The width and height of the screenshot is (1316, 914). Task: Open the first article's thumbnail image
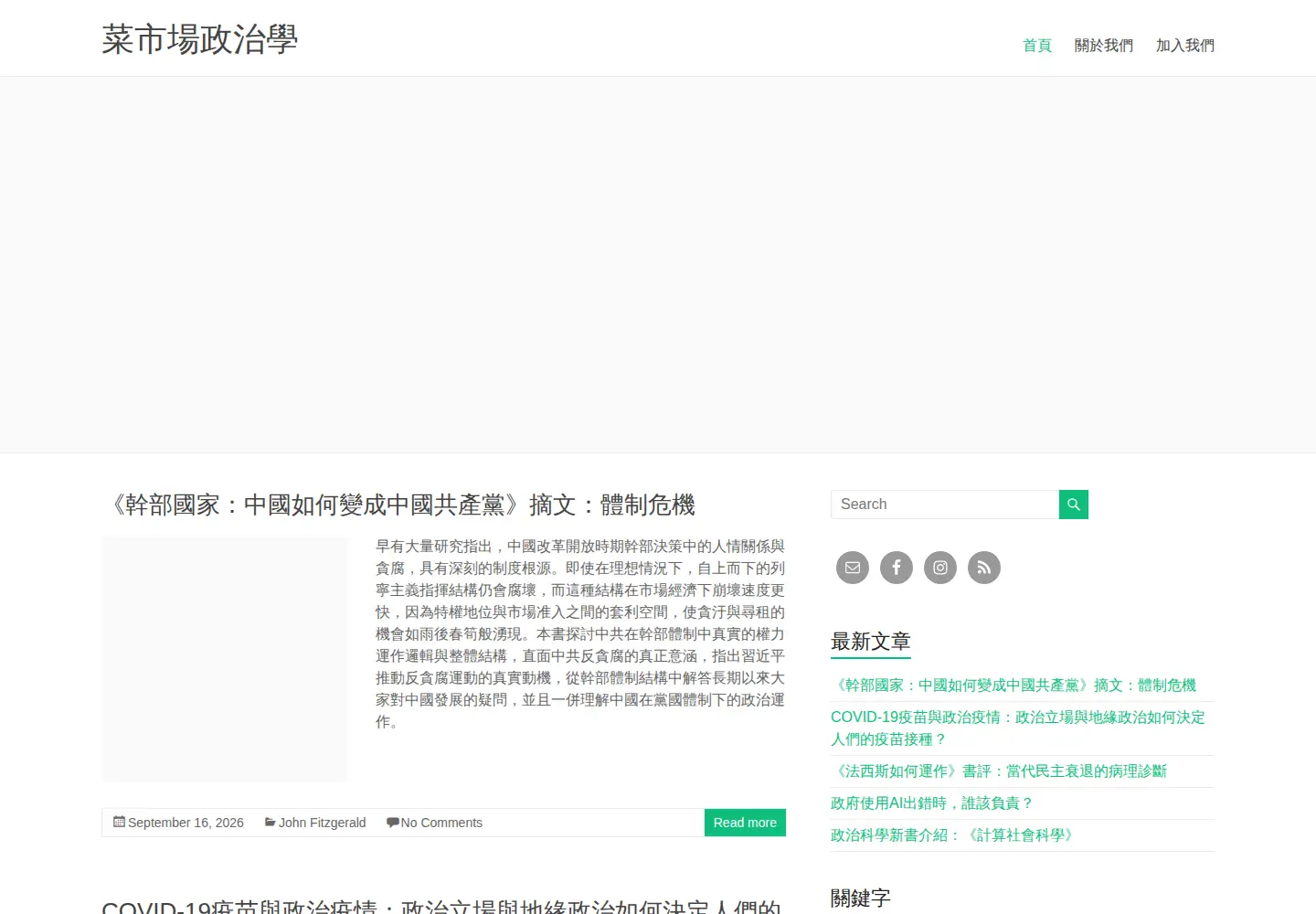click(x=225, y=659)
